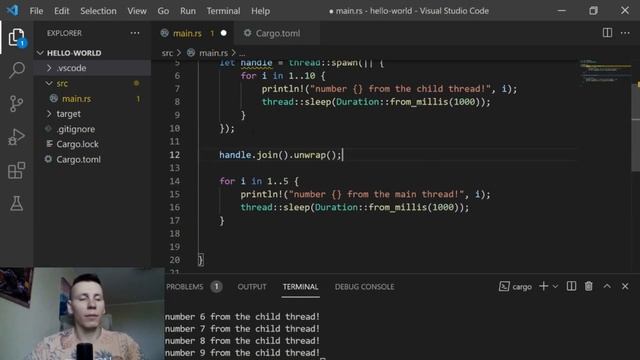The width and height of the screenshot is (640, 360).
Task: Minimize the VS Code window
Action: pyautogui.click(x=562, y=11)
